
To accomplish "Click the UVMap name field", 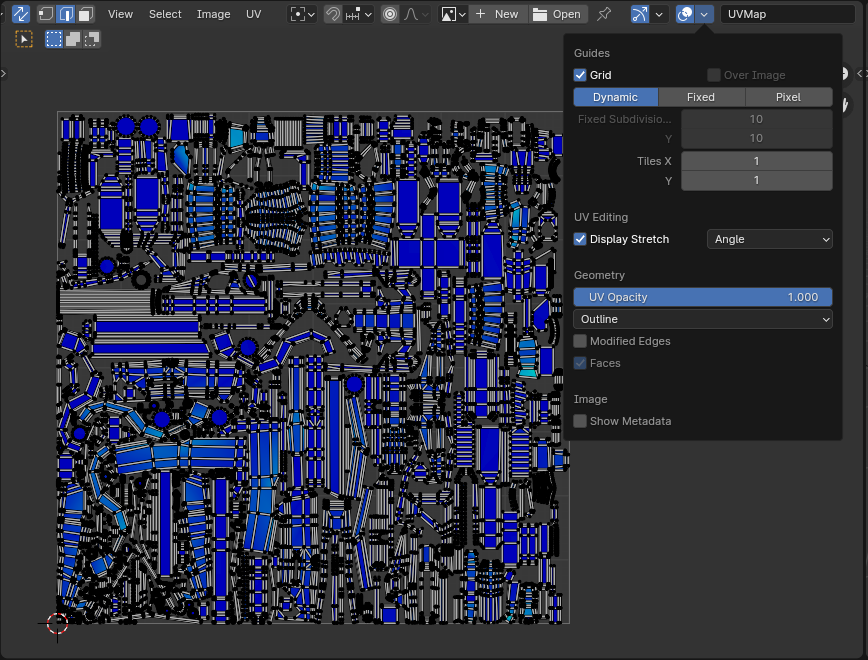I will [788, 14].
